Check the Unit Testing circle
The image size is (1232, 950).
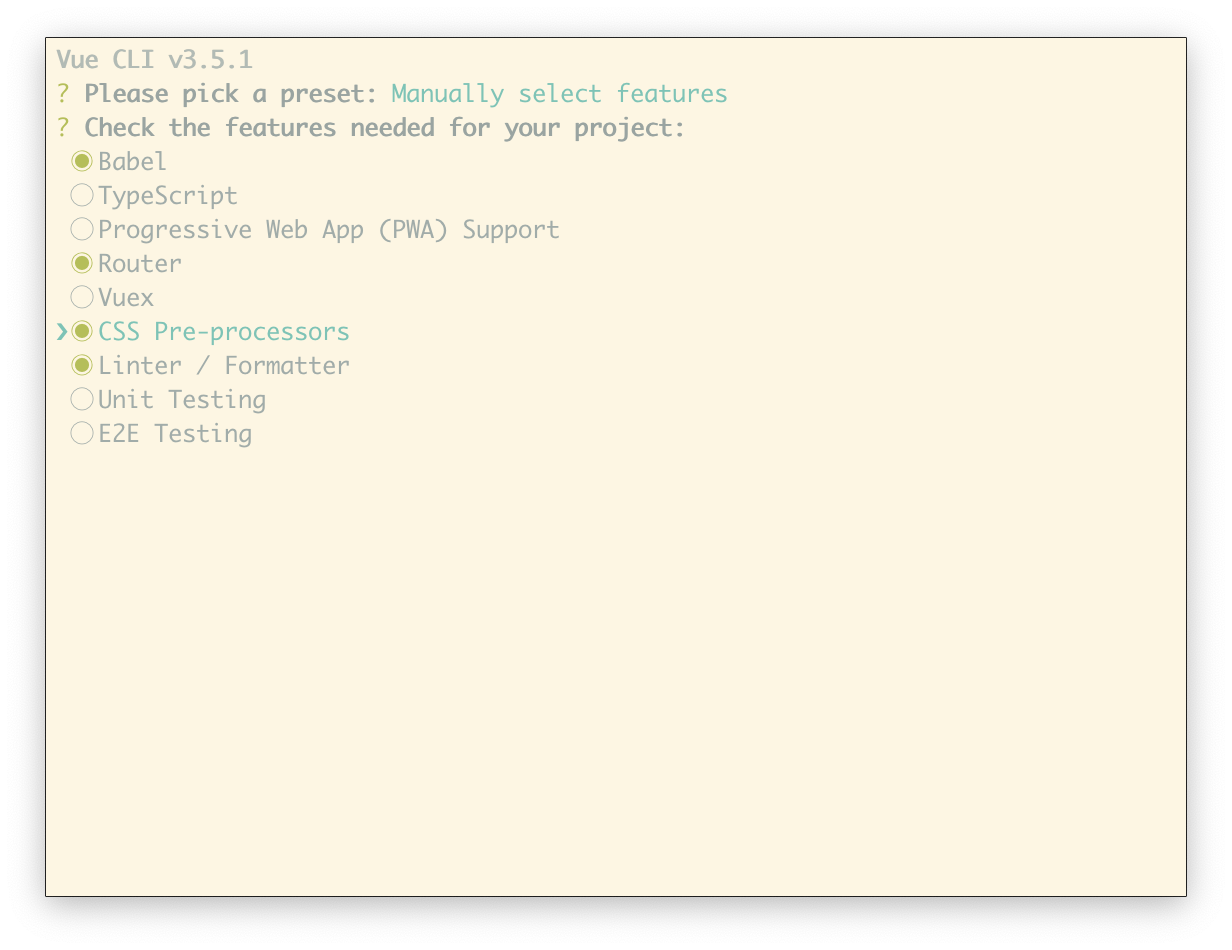pos(82,399)
